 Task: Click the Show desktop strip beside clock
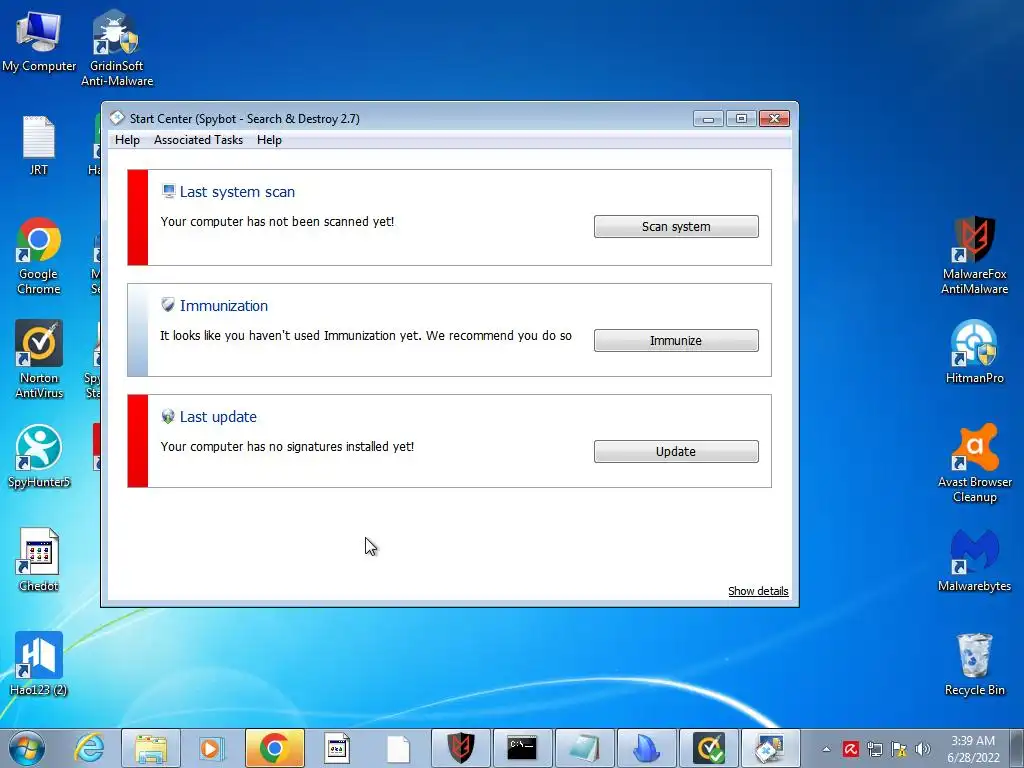point(1019,749)
